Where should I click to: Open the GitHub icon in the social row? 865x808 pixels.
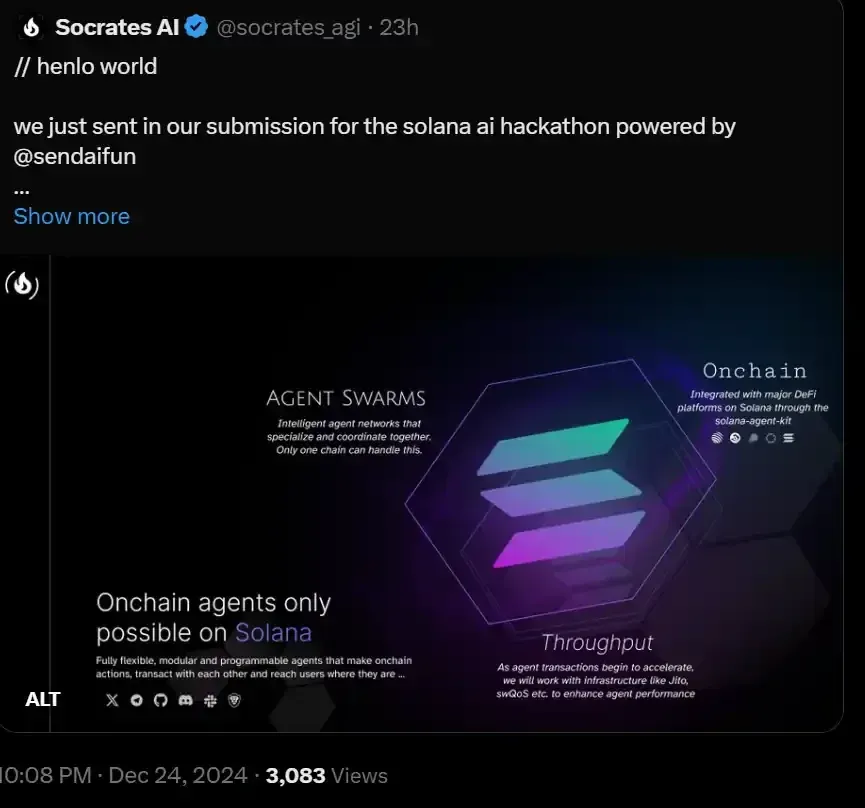tap(160, 700)
